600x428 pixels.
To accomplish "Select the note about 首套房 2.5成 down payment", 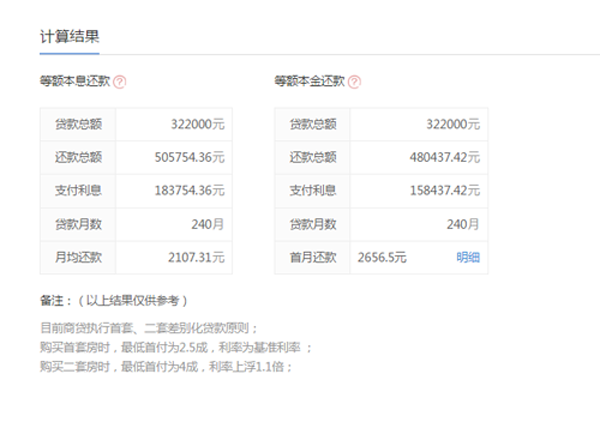I will (x=175, y=347).
